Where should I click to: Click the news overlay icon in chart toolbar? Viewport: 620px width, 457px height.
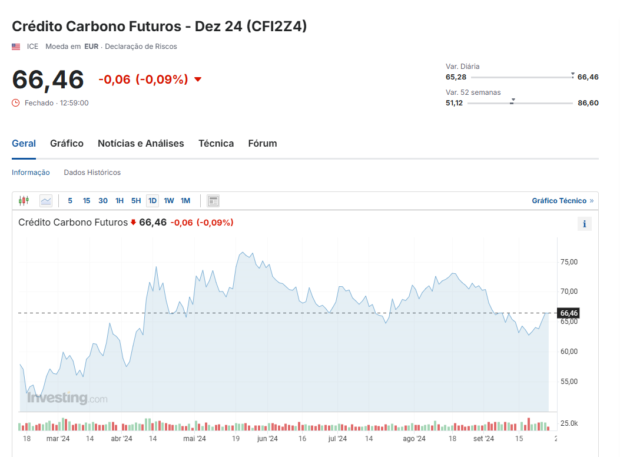[x=214, y=201]
